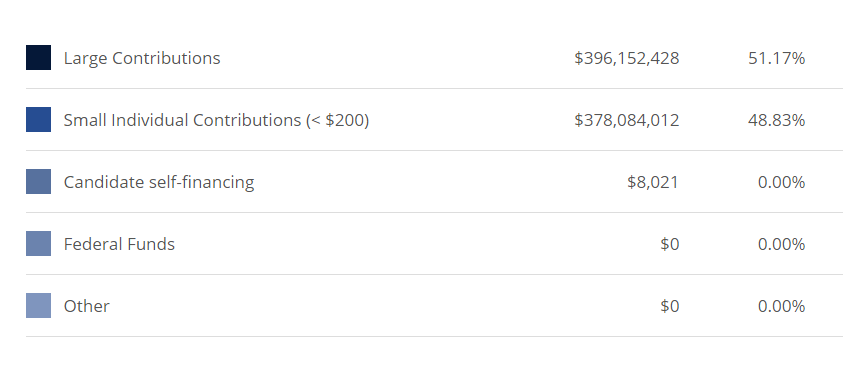866x378 pixels.
Task: Select the Candidate self-financing label
Action: click(x=159, y=182)
